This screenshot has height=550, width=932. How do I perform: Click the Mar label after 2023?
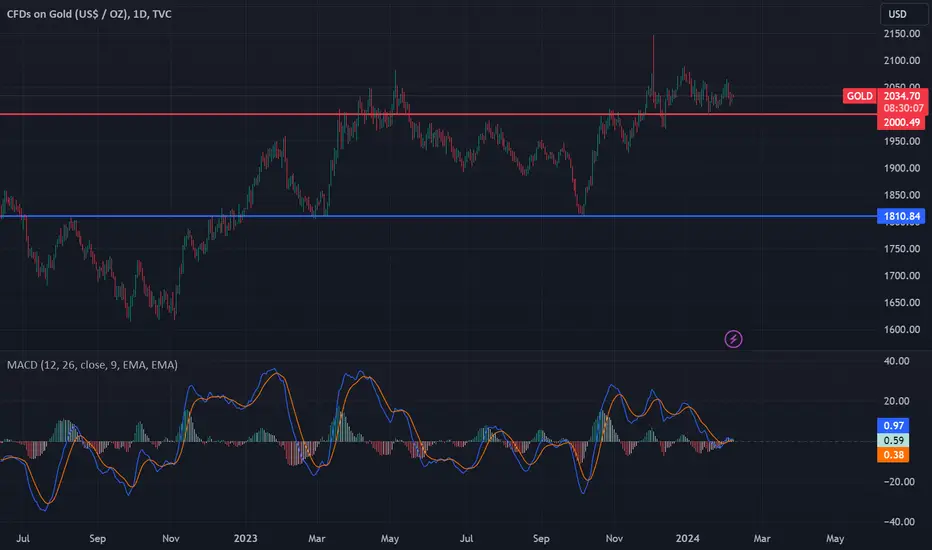click(x=317, y=539)
